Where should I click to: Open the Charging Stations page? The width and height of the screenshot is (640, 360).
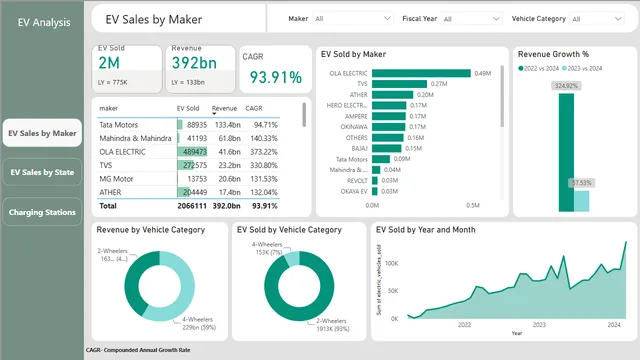(x=42, y=212)
